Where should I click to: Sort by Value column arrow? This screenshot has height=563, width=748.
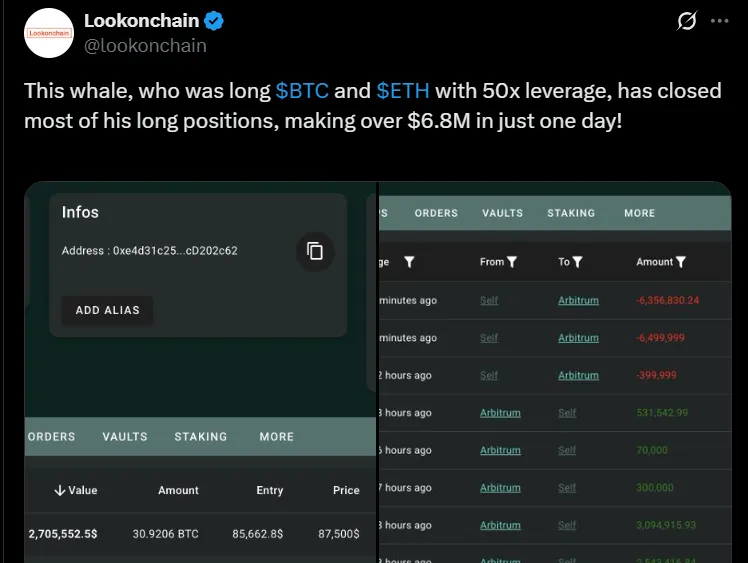point(60,490)
